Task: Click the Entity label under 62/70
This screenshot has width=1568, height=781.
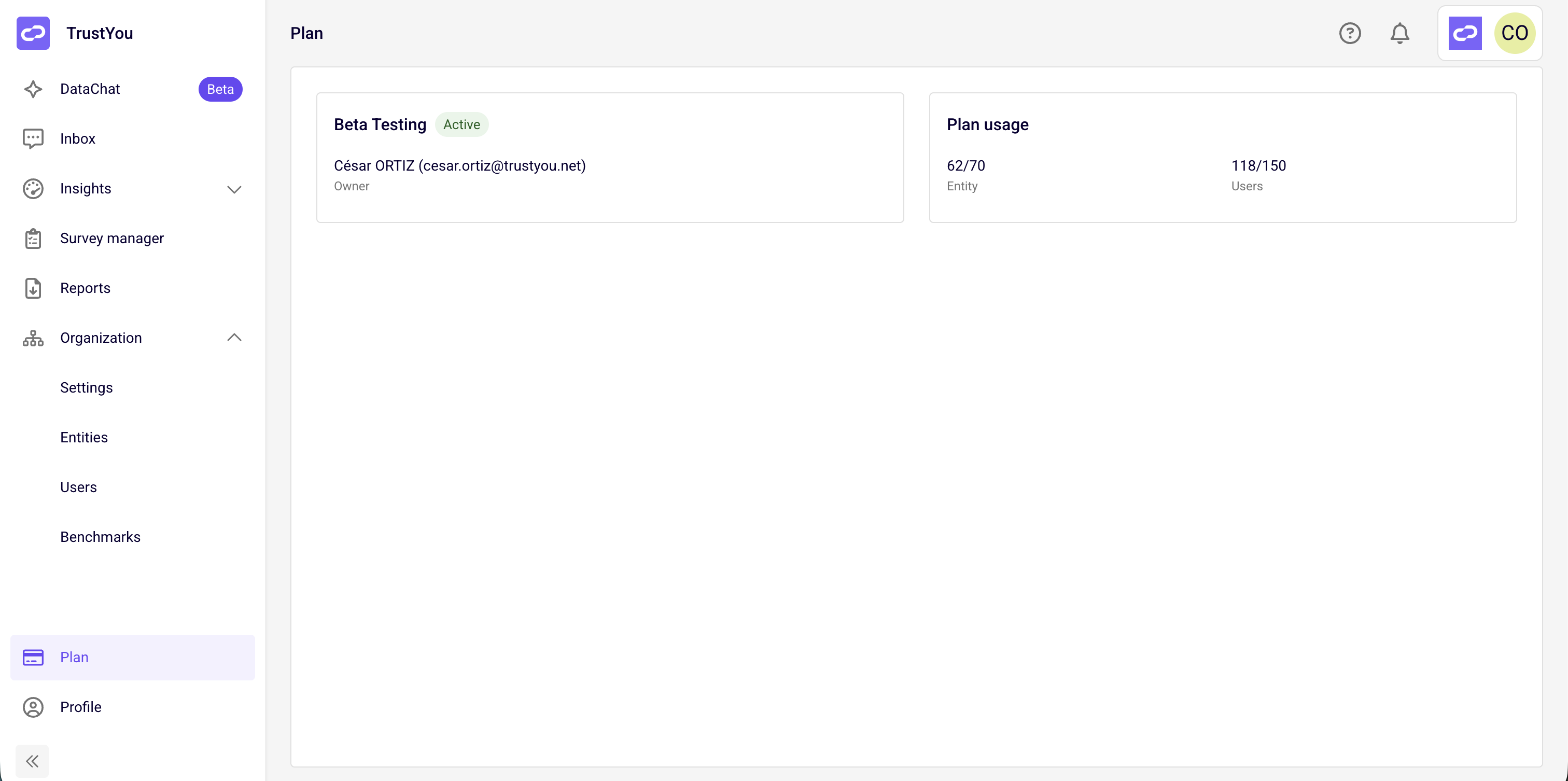Action: pyautogui.click(x=962, y=186)
